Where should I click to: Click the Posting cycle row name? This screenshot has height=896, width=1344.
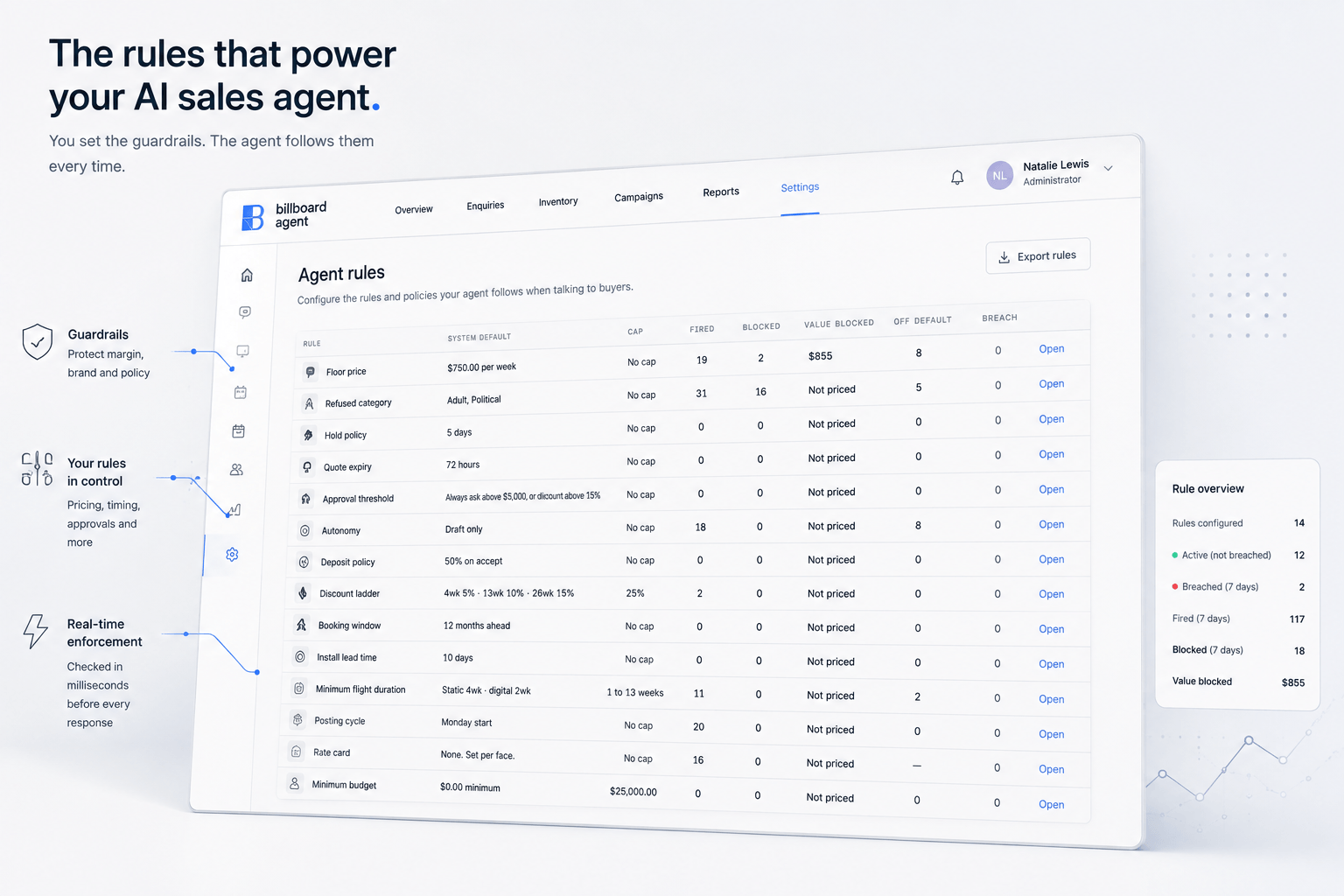(339, 721)
